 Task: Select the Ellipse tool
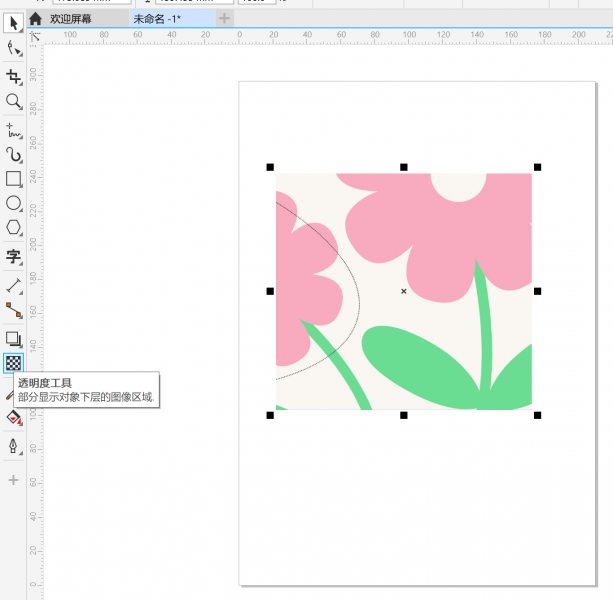pyautogui.click(x=14, y=203)
